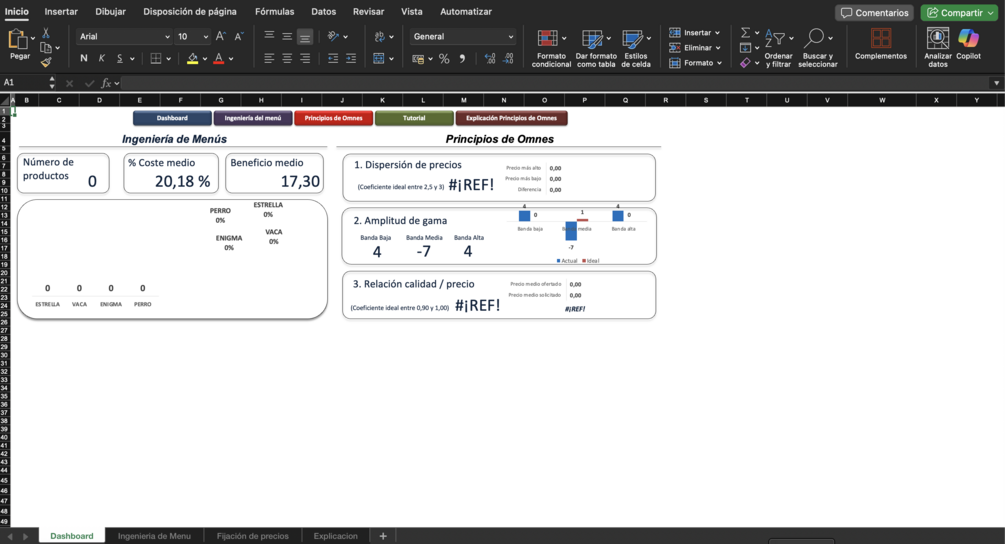Open the Eliminar cells dropdown
This screenshot has width=1005, height=544.
coord(695,48)
